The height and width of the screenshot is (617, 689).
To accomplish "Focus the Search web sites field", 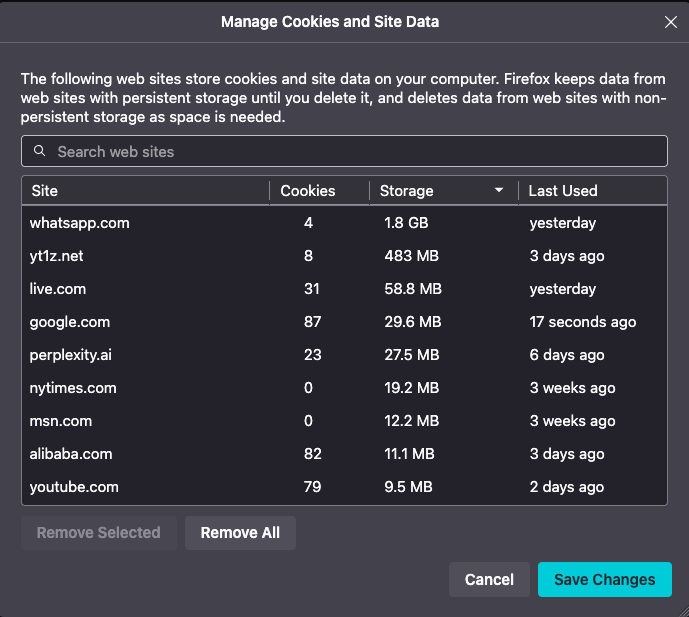I will (350, 152).
